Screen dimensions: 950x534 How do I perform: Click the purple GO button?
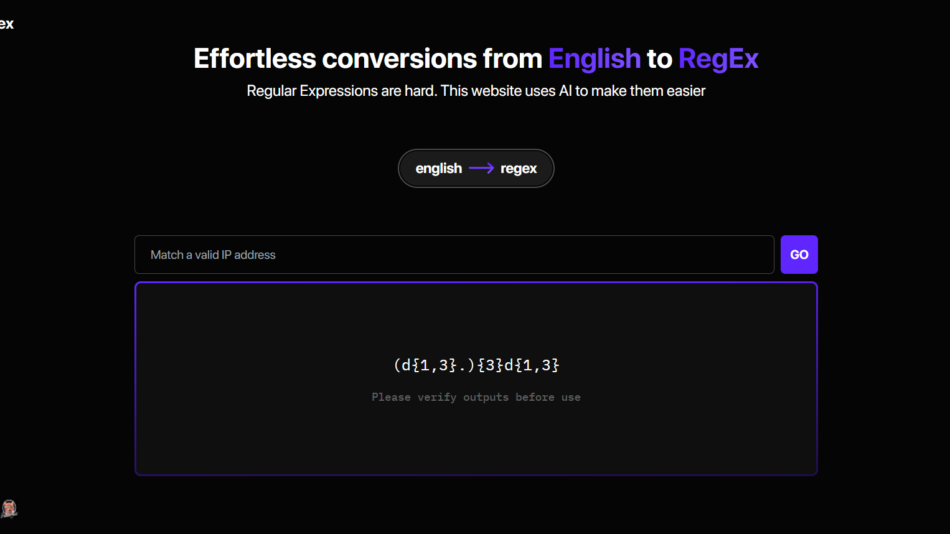[x=799, y=255]
